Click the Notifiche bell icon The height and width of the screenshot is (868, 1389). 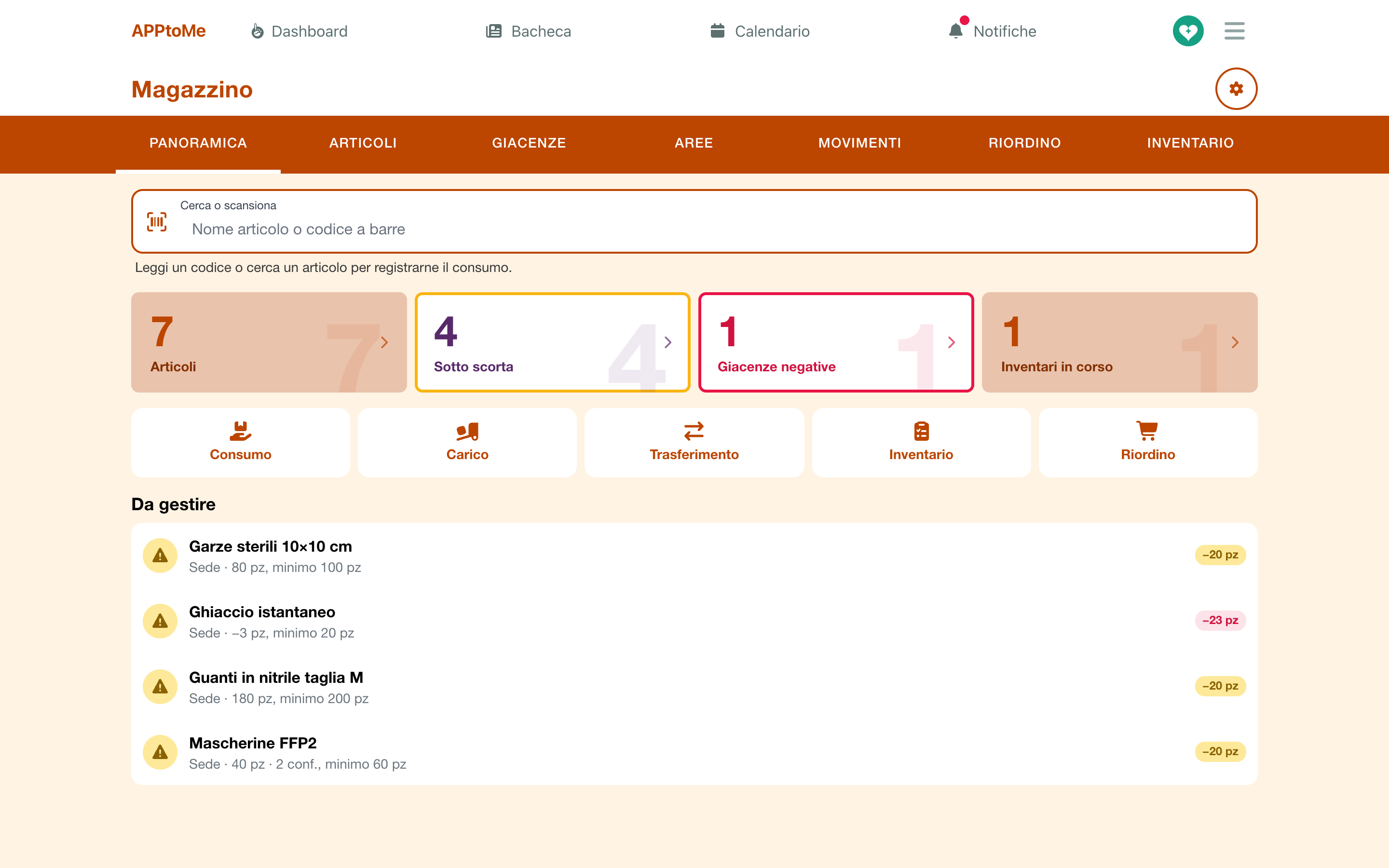click(x=955, y=31)
